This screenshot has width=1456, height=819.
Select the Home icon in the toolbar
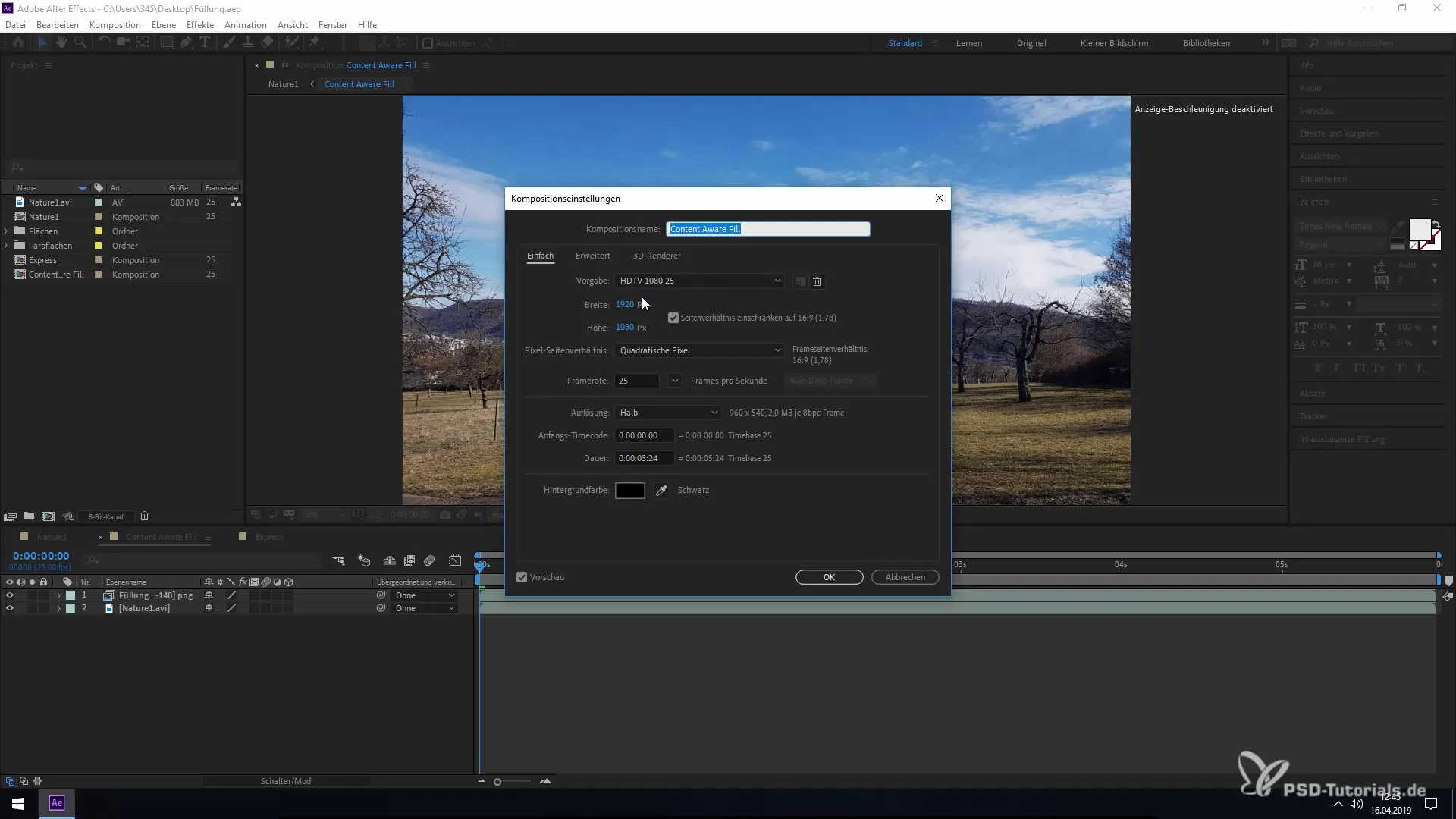tap(18, 43)
